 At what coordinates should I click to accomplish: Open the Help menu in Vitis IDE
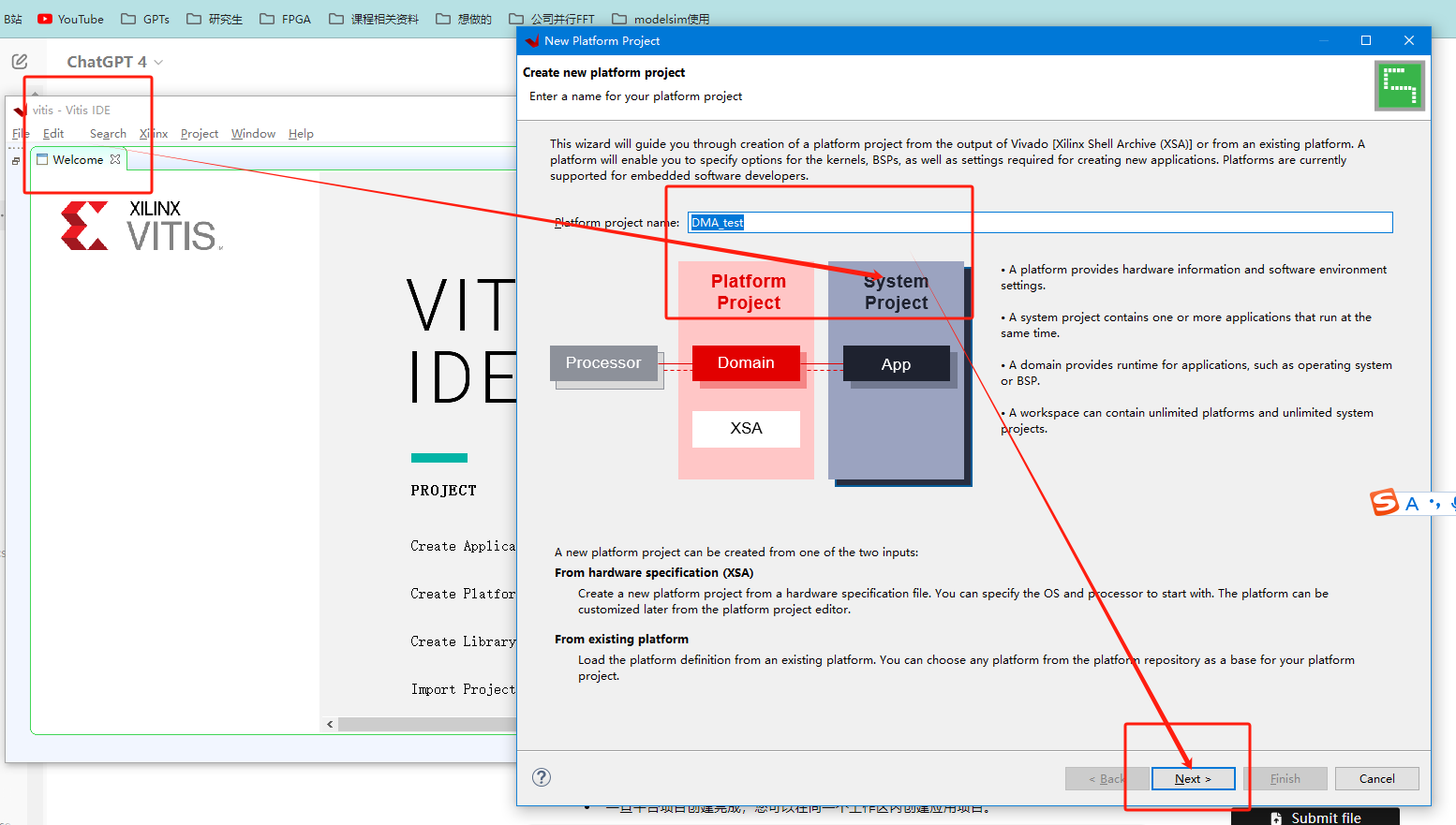(x=301, y=134)
